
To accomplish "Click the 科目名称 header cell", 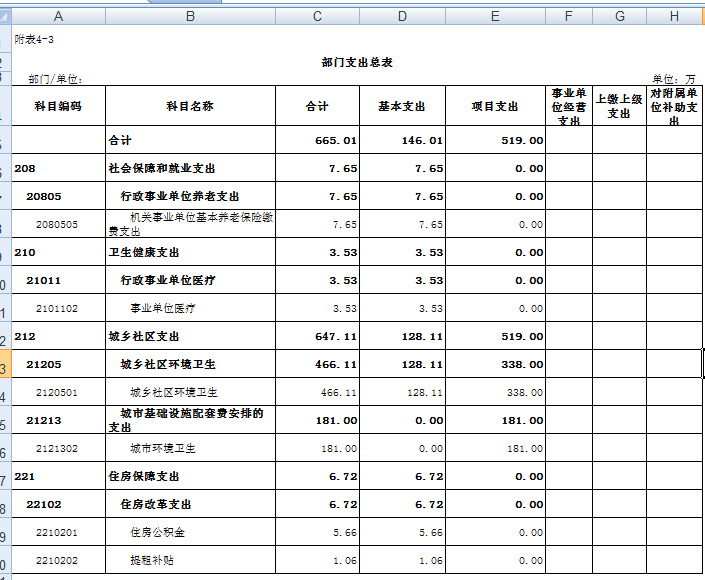I will 190,106.
